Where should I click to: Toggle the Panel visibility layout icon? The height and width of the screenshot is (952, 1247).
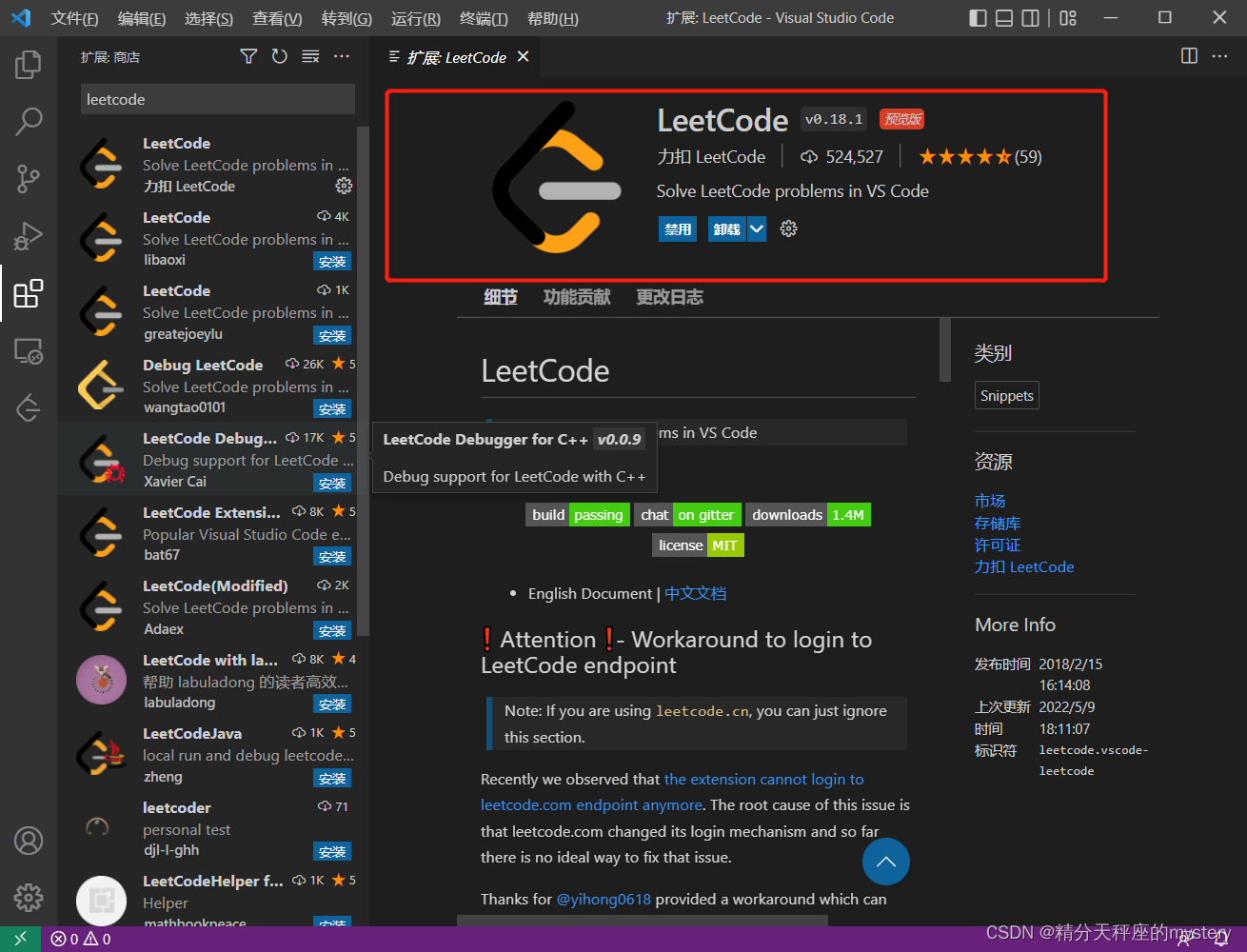coord(1003,17)
